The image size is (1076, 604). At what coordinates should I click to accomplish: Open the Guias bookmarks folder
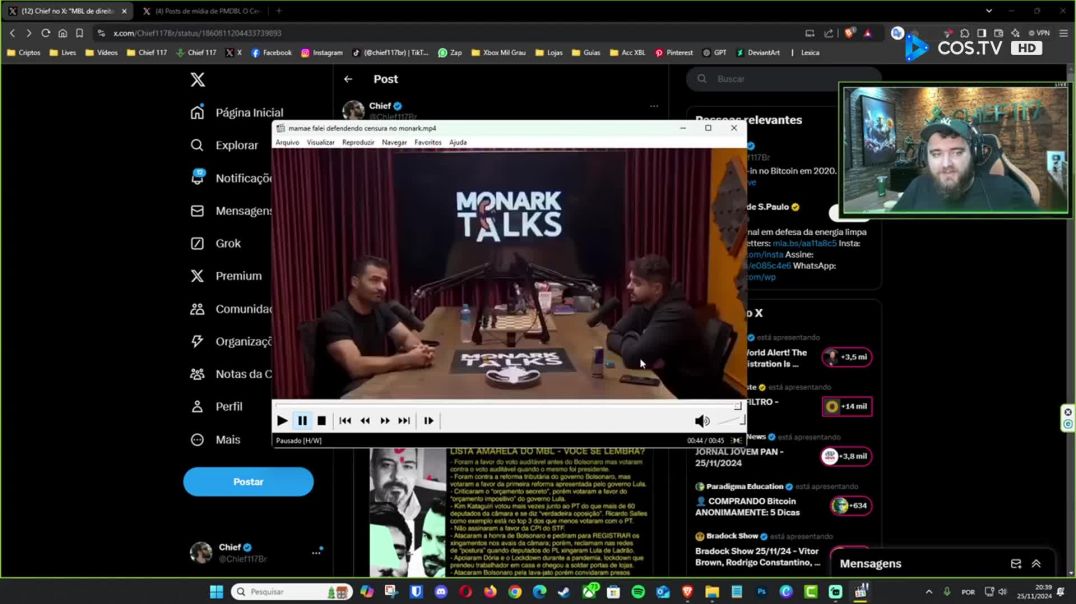[586, 52]
